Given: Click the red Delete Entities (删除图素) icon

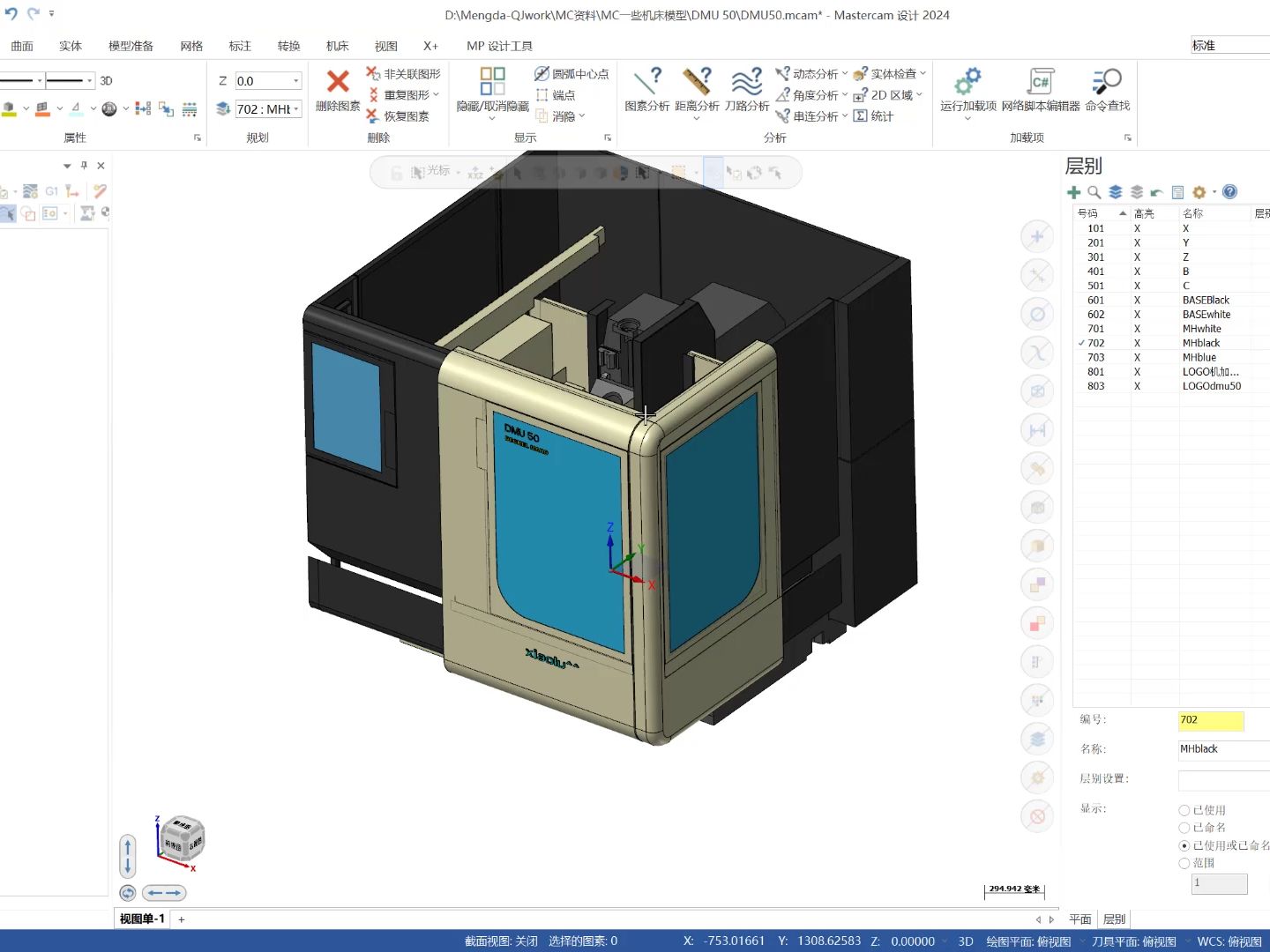Looking at the screenshot, I should pyautogui.click(x=337, y=82).
